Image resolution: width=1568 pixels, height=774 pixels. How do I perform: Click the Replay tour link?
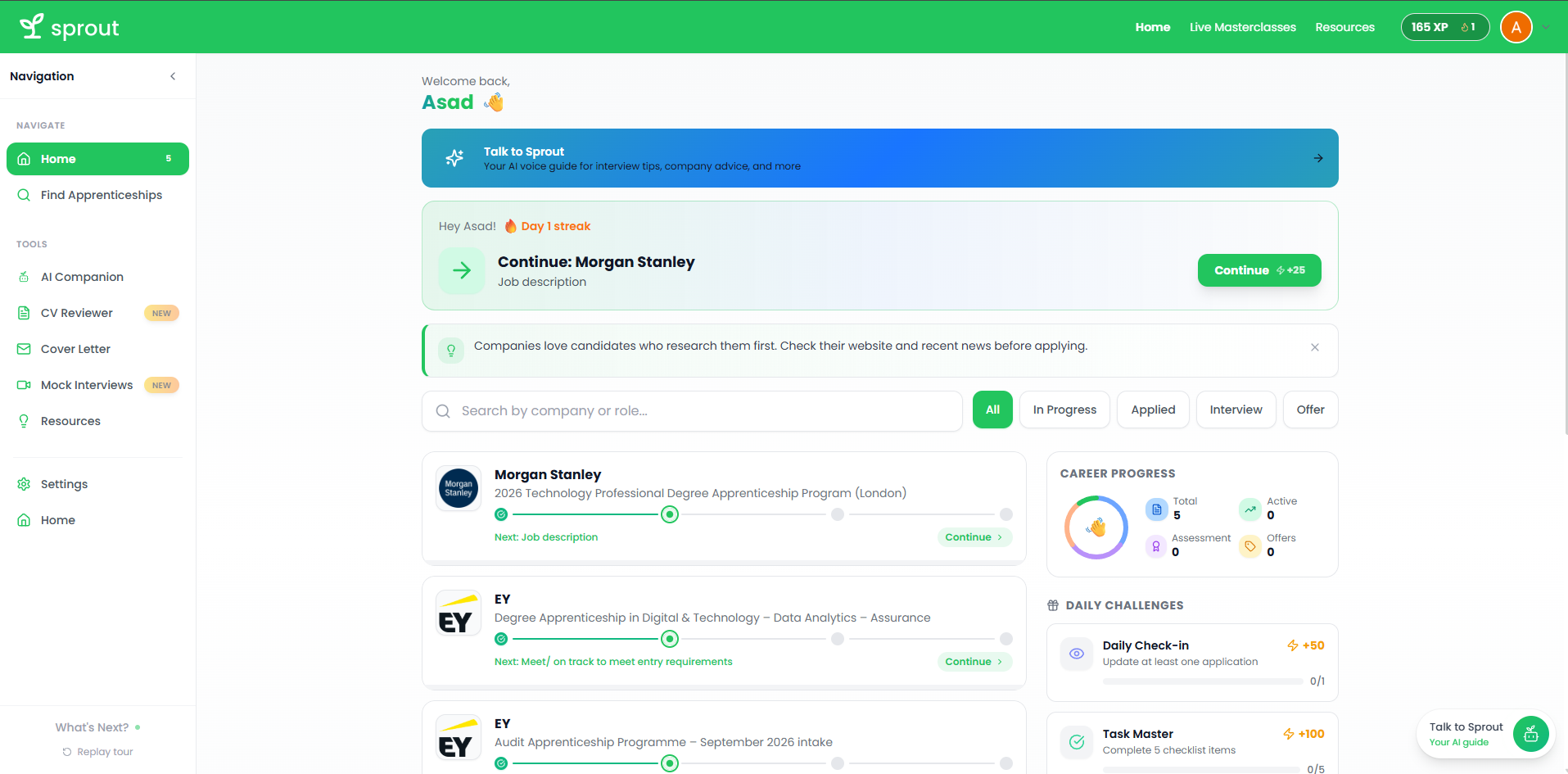tap(97, 752)
